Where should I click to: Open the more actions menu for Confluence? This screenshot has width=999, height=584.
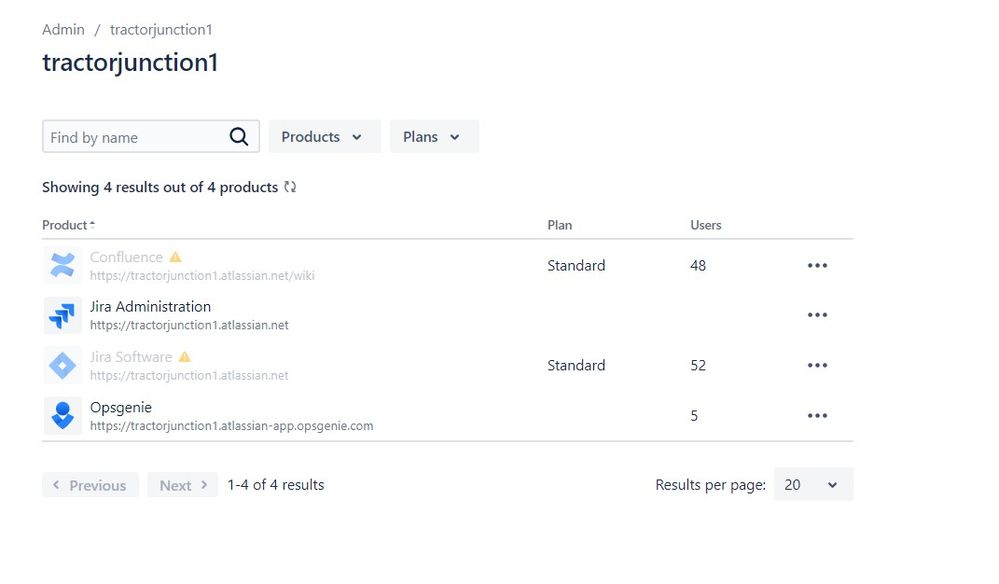[x=817, y=266]
